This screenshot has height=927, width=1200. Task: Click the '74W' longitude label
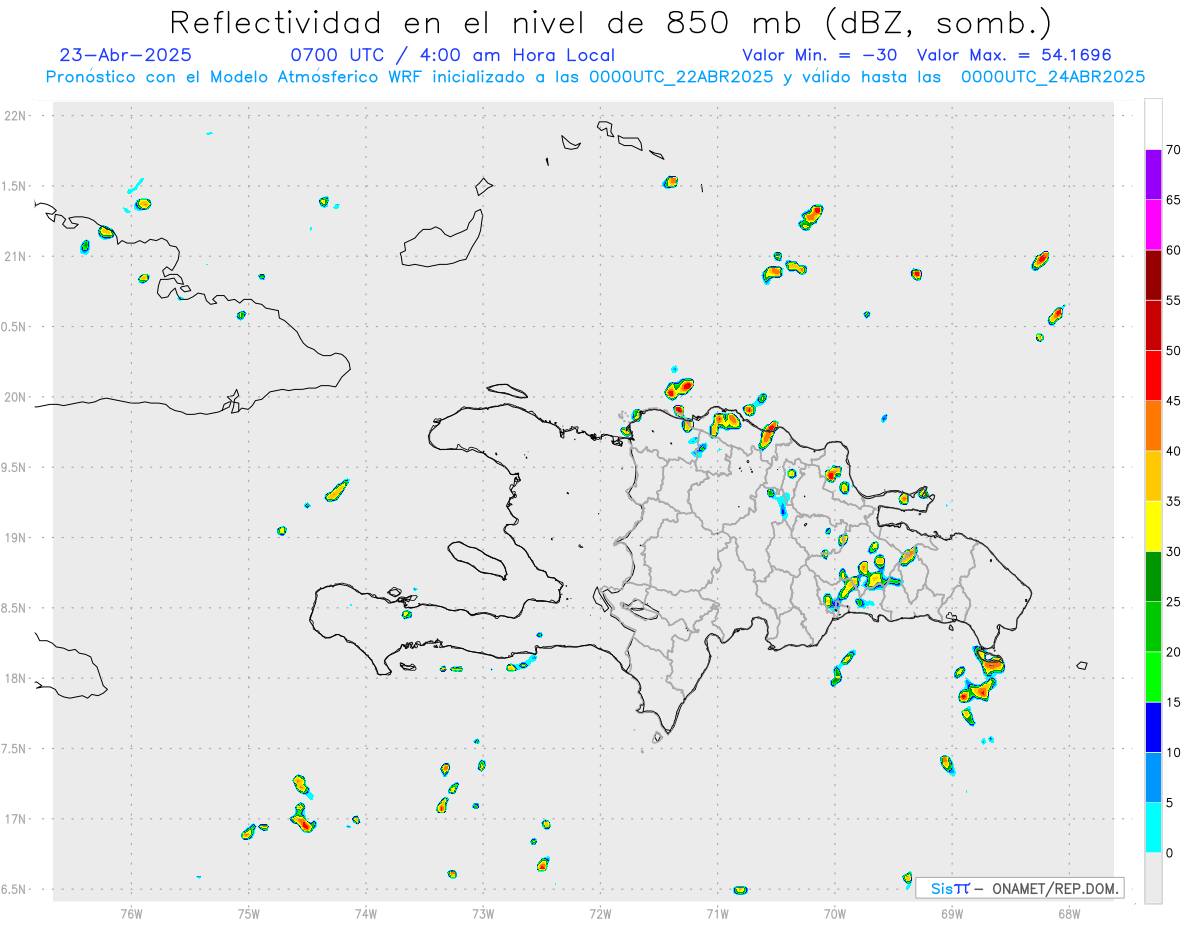(x=366, y=913)
